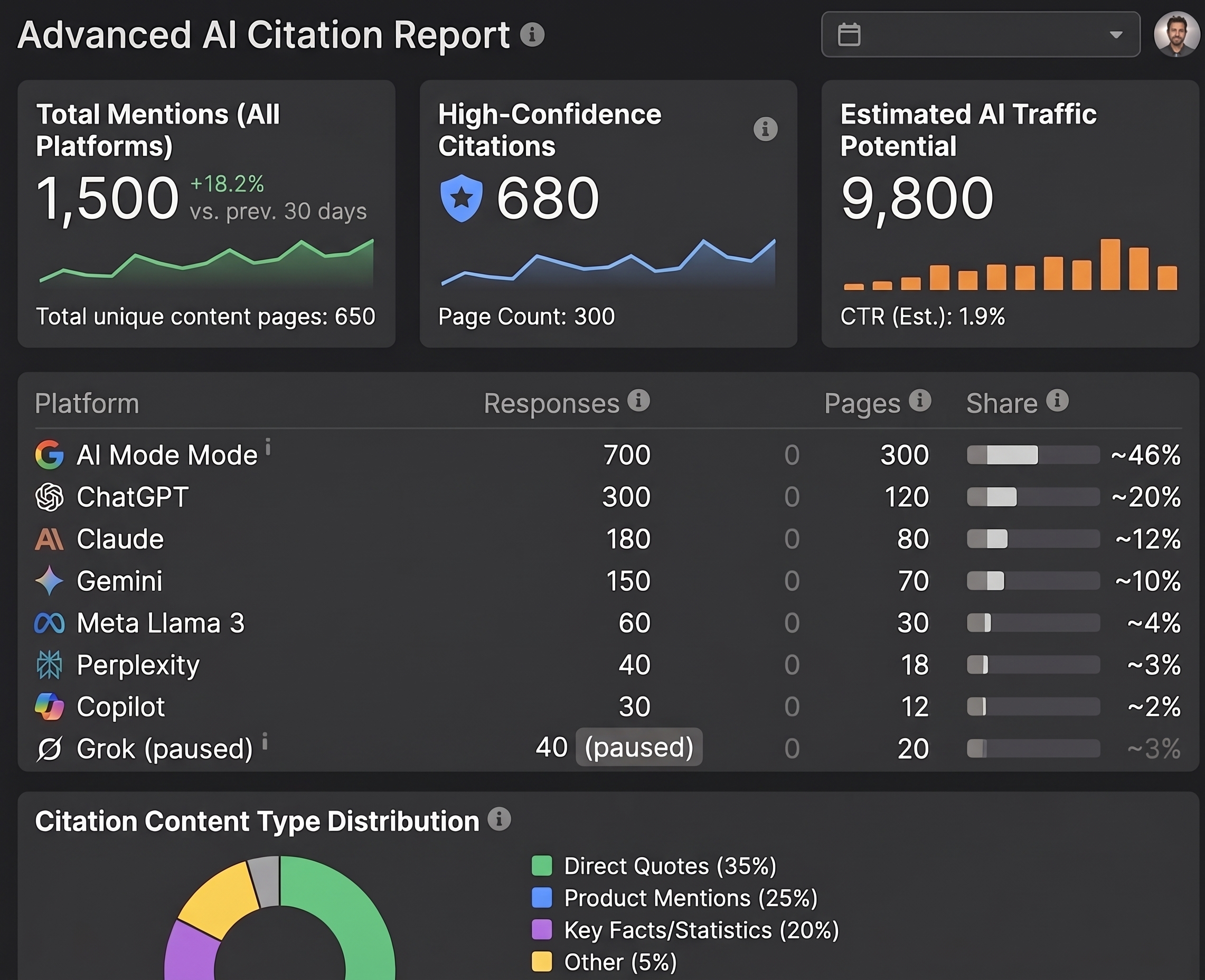Screen dimensions: 1205x980
Task: Click the ~12% share value for Claude
Action: tap(1147, 539)
